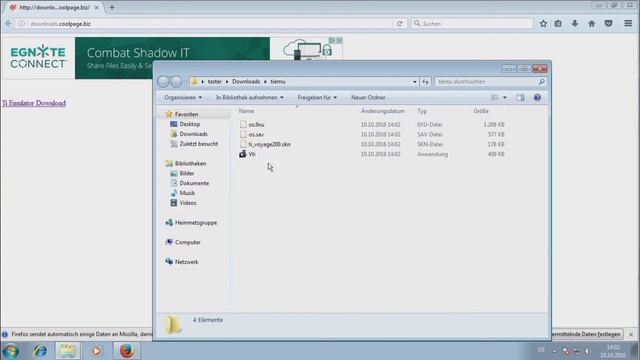Select the coolpage.biz browser tab

click(x=54, y=7)
